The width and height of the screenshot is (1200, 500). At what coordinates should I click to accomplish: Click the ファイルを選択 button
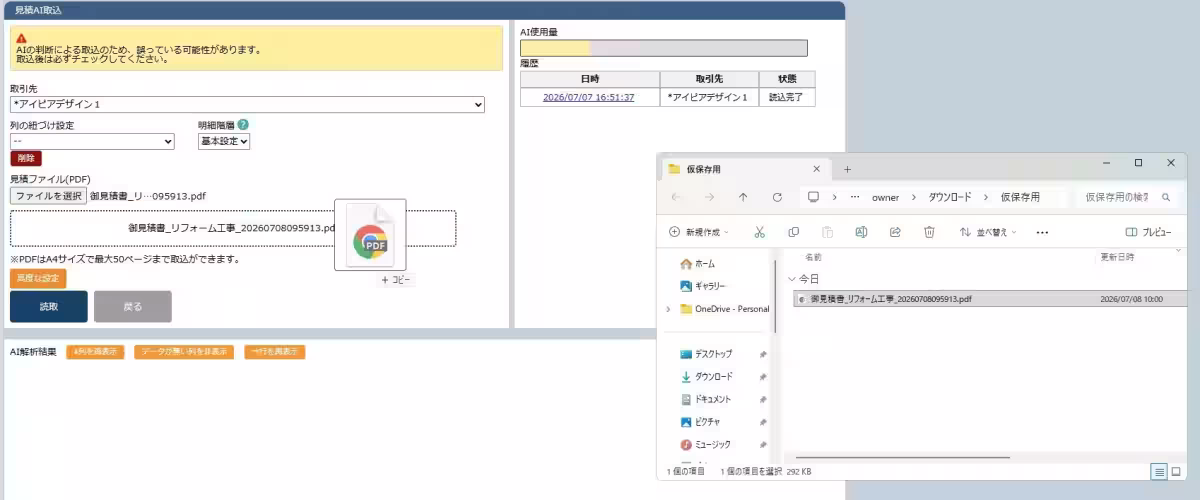pos(48,196)
